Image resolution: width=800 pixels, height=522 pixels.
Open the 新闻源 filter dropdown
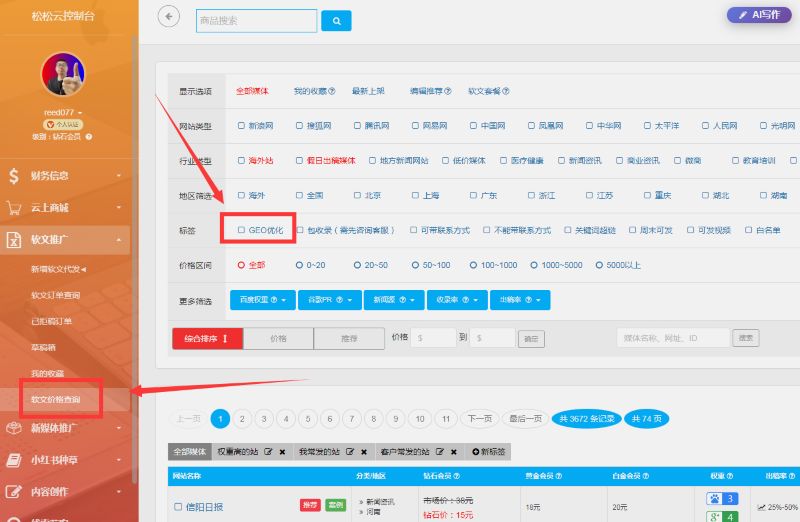click(394, 300)
